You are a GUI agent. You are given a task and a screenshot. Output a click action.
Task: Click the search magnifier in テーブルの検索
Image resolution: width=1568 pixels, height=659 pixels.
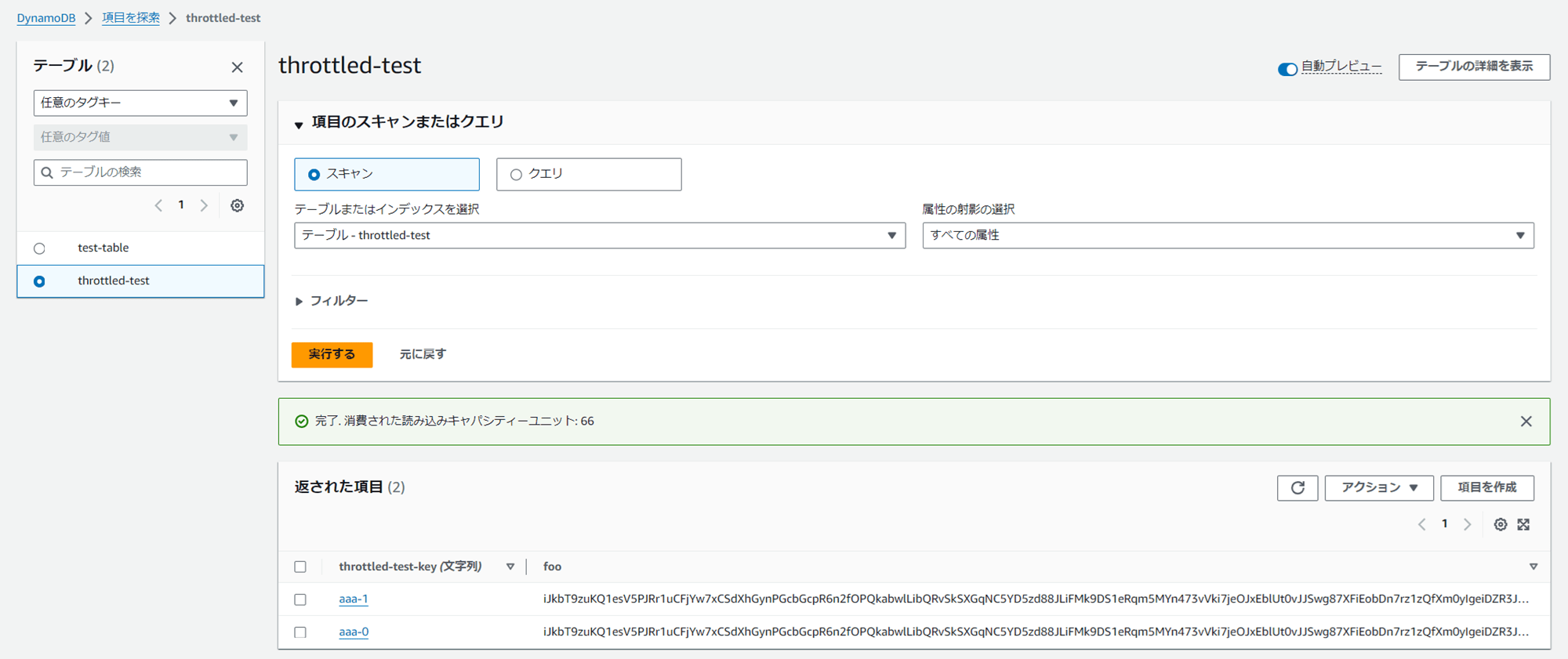[x=47, y=172]
